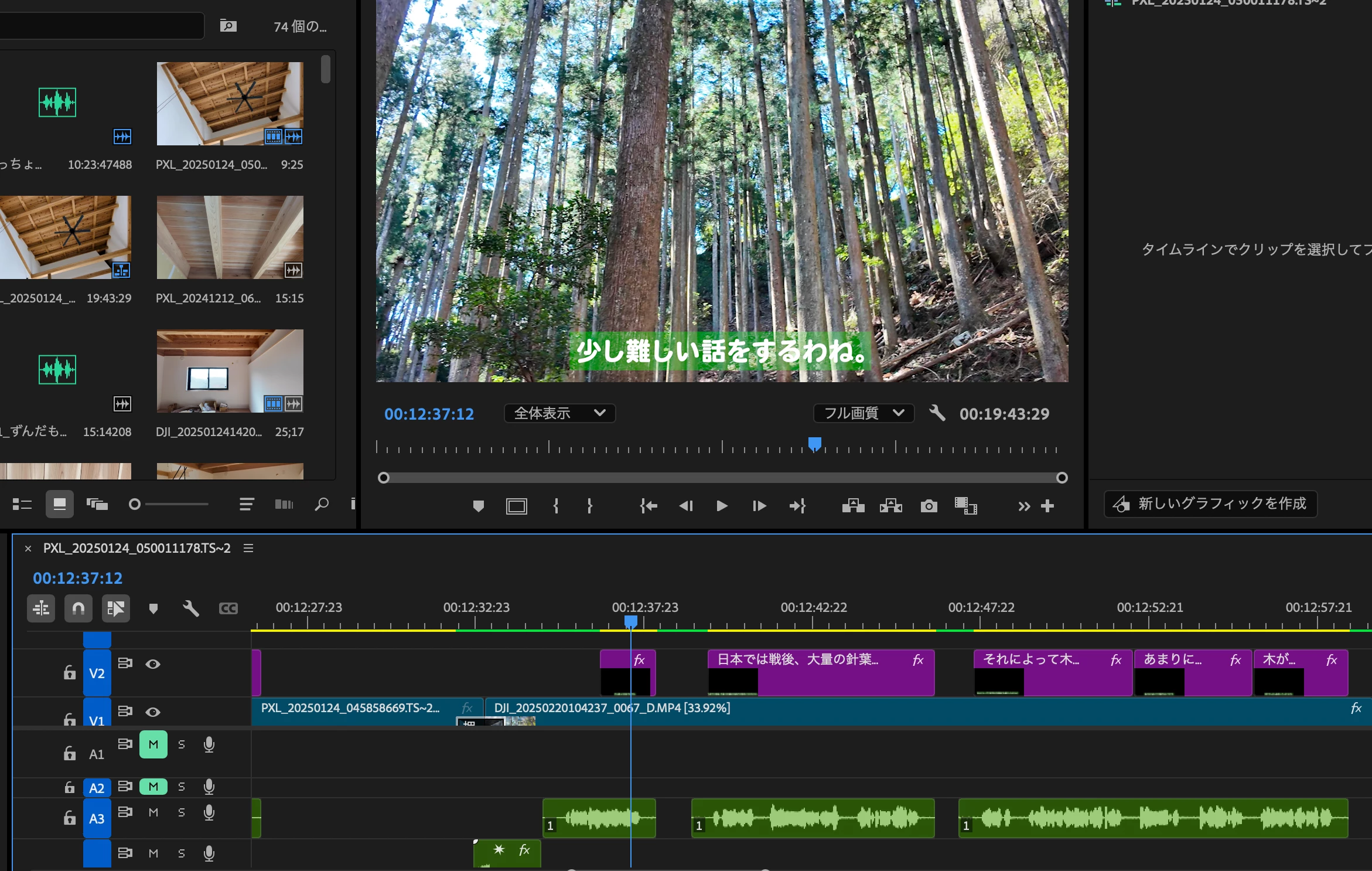Add a marker in the program monitor
The image size is (1372, 871).
click(478, 506)
